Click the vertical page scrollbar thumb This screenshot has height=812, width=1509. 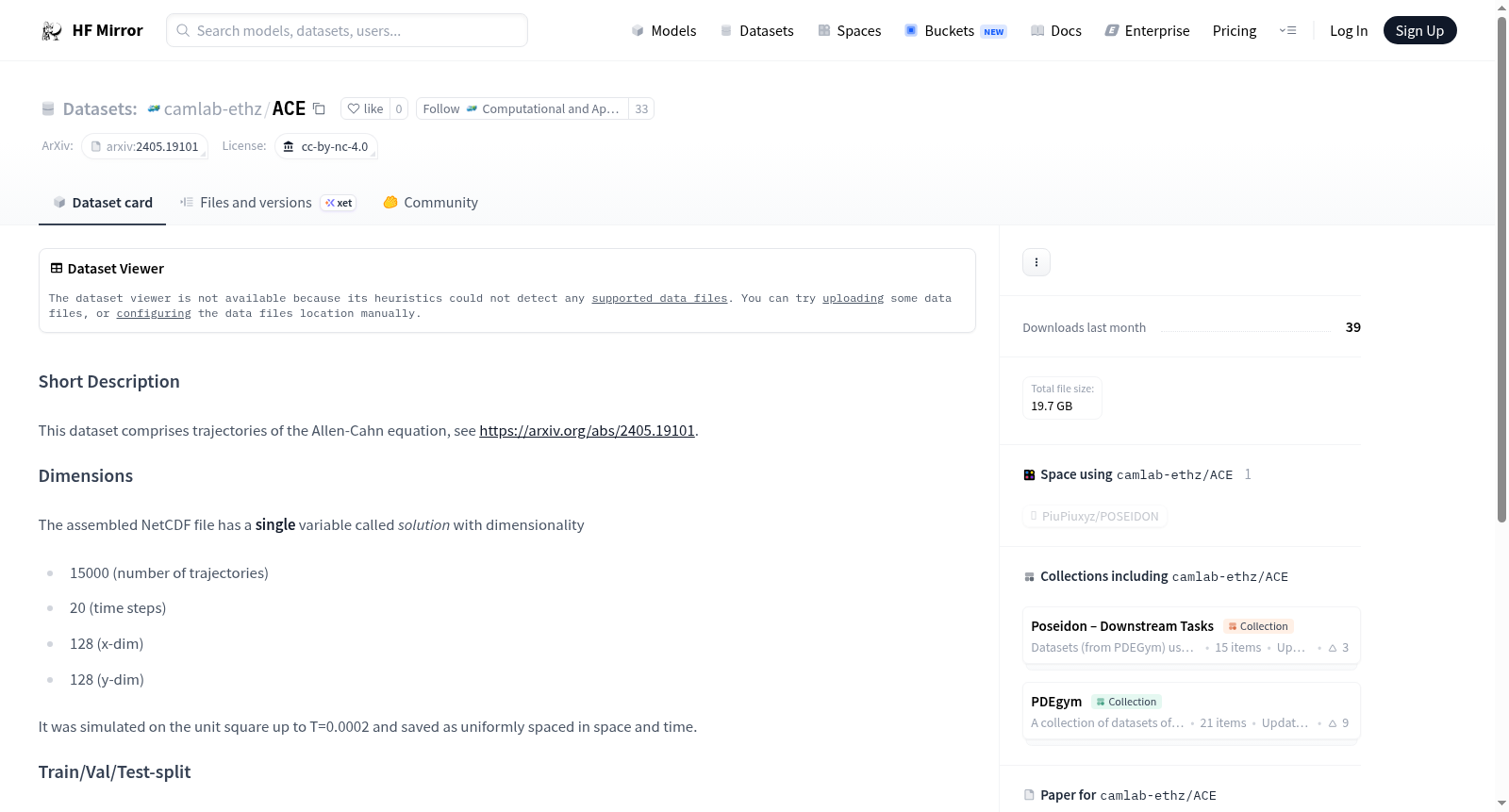[1501, 269]
